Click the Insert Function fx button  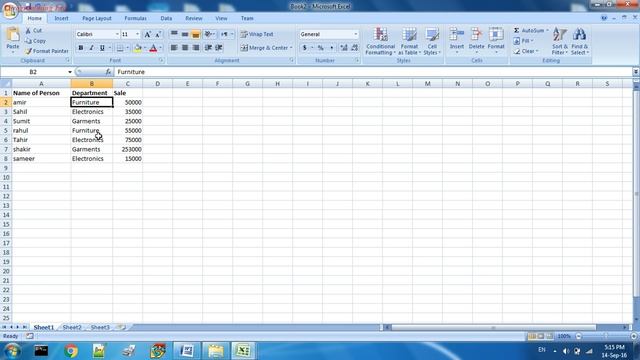click(x=108, y=72)
